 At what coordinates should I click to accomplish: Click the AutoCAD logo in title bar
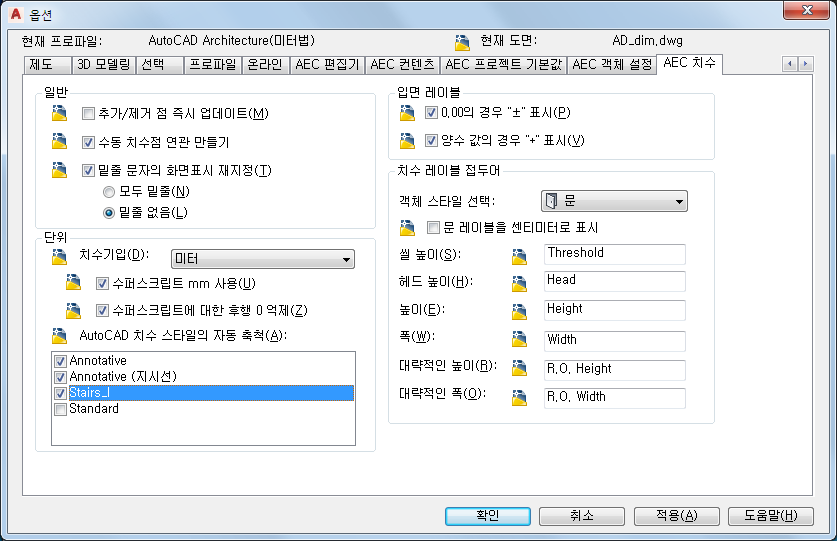[x=16, y=14]
